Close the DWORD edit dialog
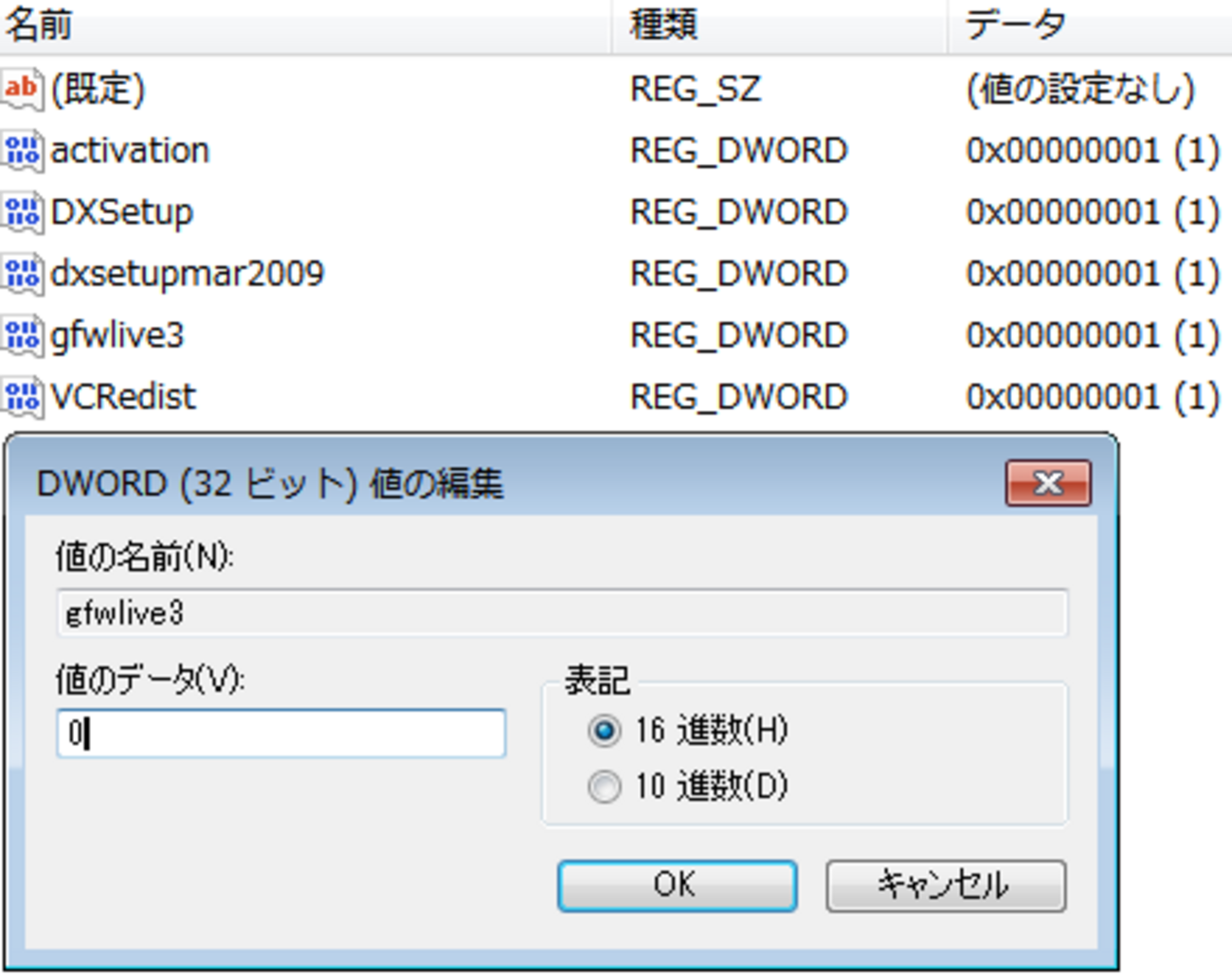 pos(1048,483)
